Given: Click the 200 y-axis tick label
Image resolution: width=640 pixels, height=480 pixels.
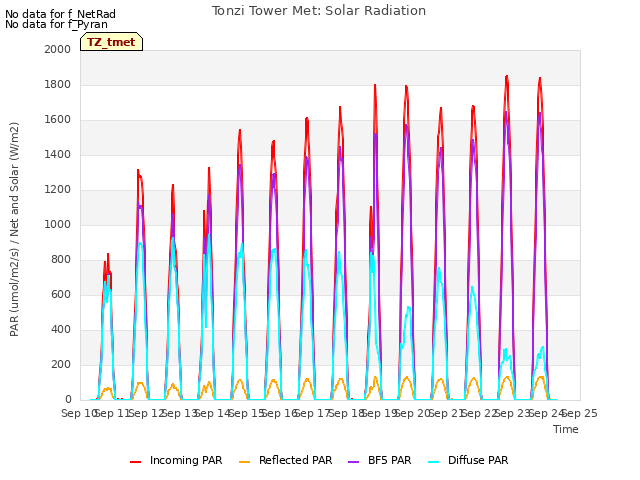Looking at the screenshot, I should point(61,364).
